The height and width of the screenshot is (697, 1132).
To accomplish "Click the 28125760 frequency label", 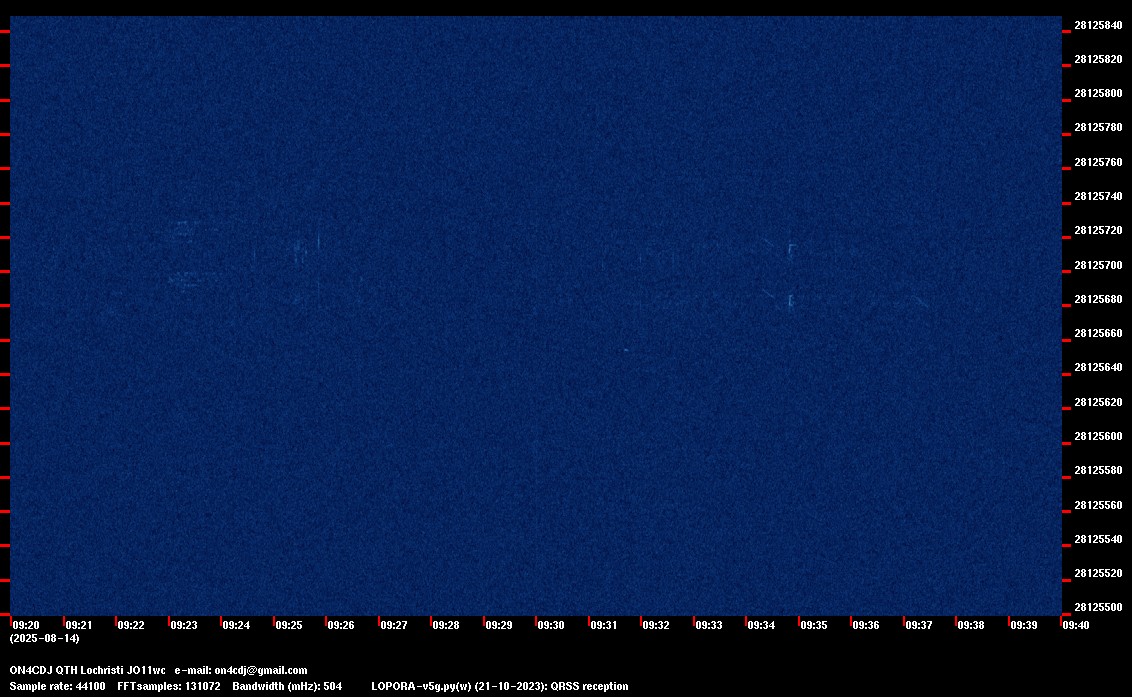I will 1098,163.
